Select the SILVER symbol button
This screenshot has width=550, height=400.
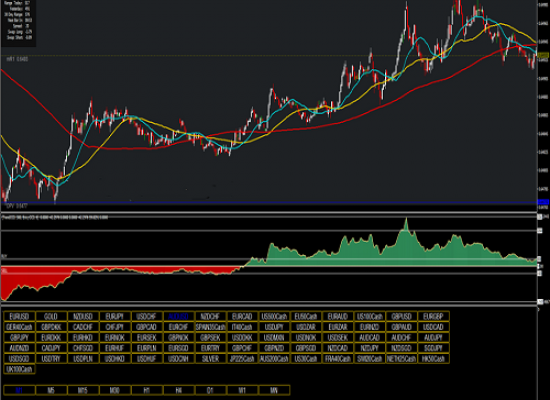(x=210, y=359)
